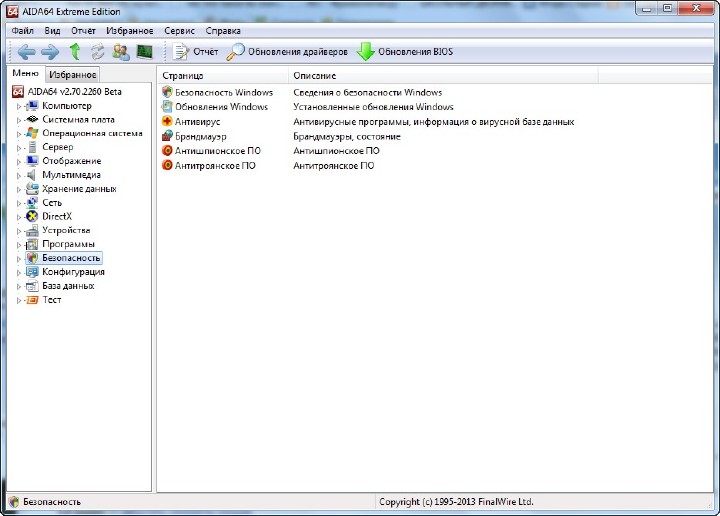Click the Refresh toolbar icon
This screenshot has height=516, width=720.
[x=97, y=52]
